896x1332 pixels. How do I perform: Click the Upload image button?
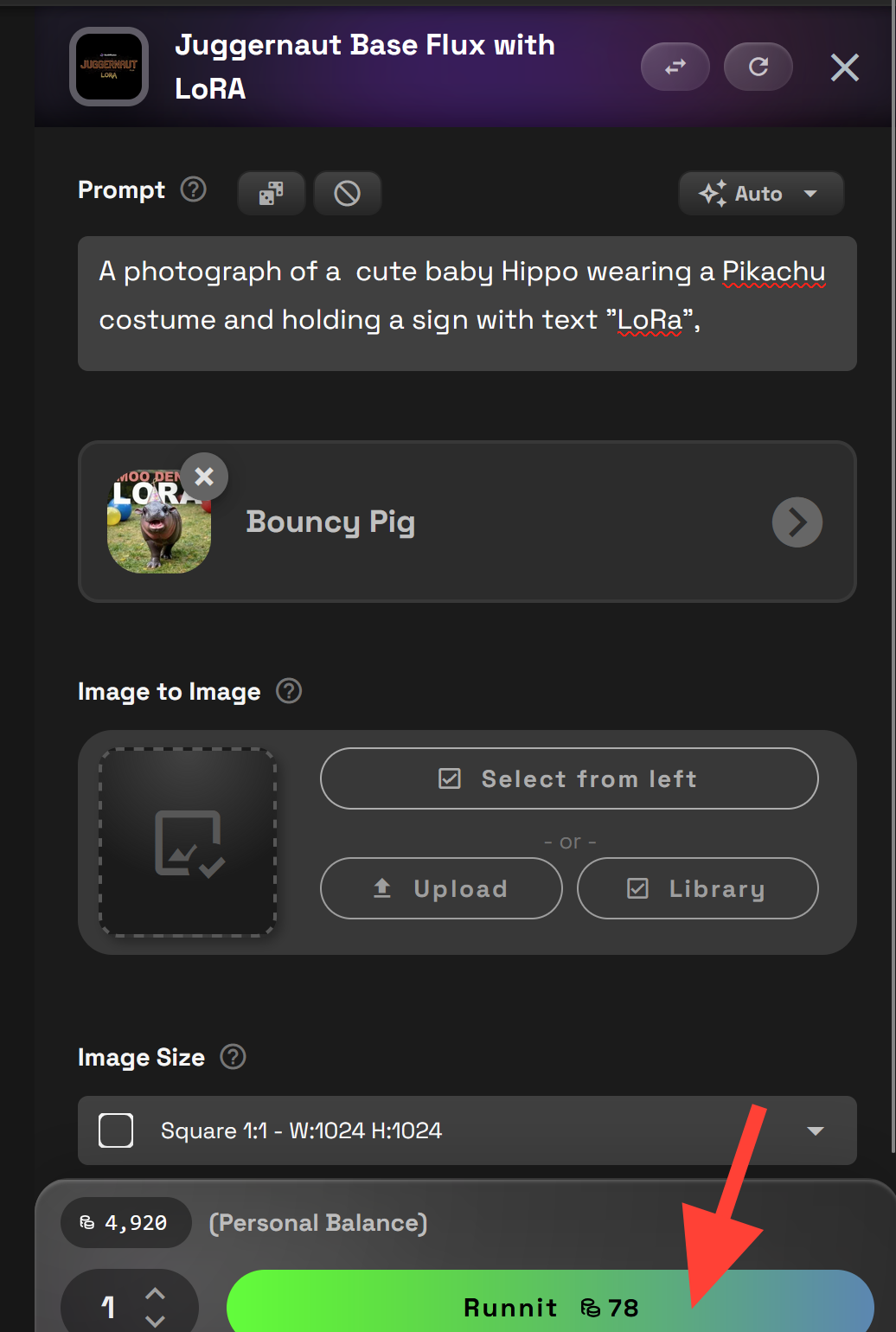(441, 888)
